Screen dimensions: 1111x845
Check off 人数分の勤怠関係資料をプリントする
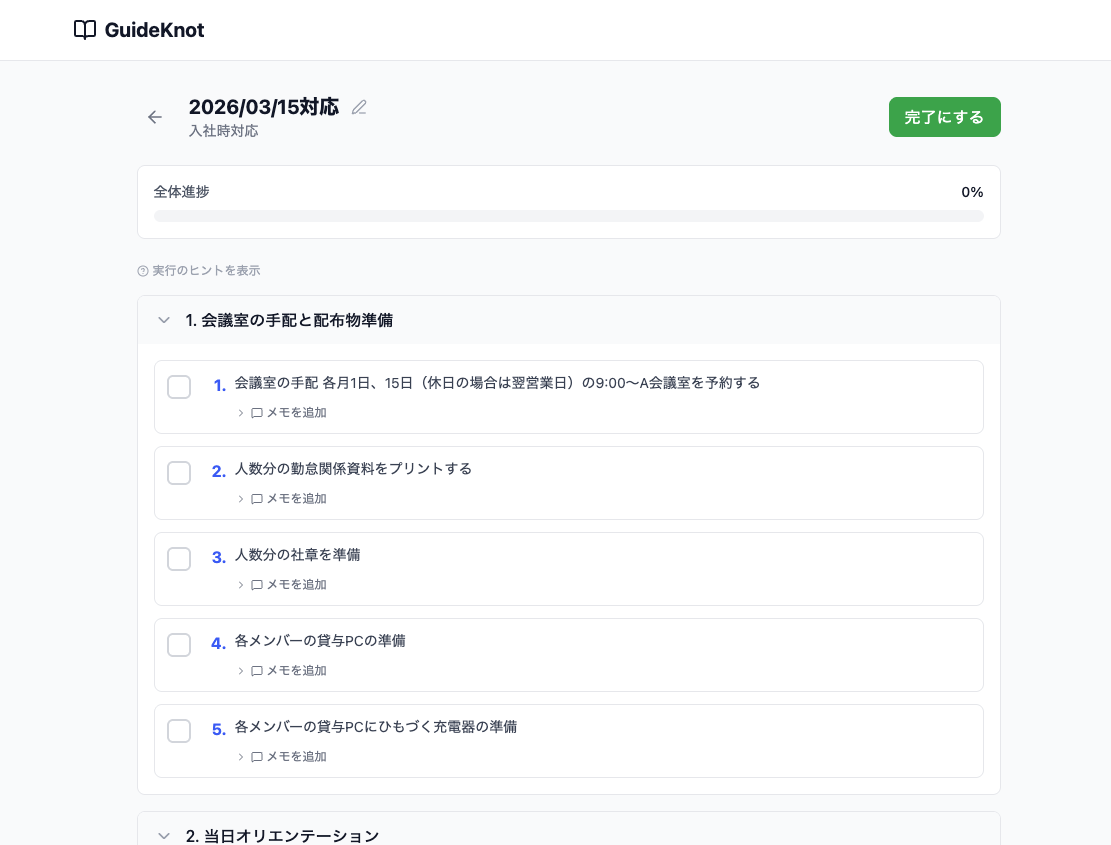pos(179,473)
